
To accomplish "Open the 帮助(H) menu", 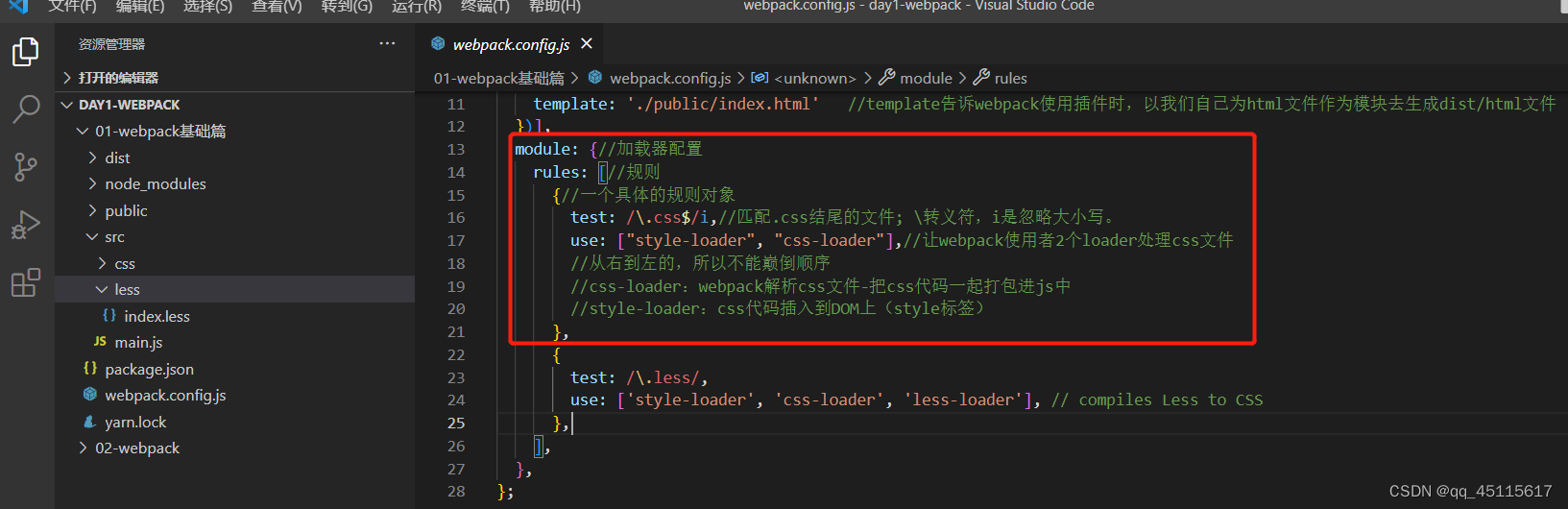I will coord(555,6).
